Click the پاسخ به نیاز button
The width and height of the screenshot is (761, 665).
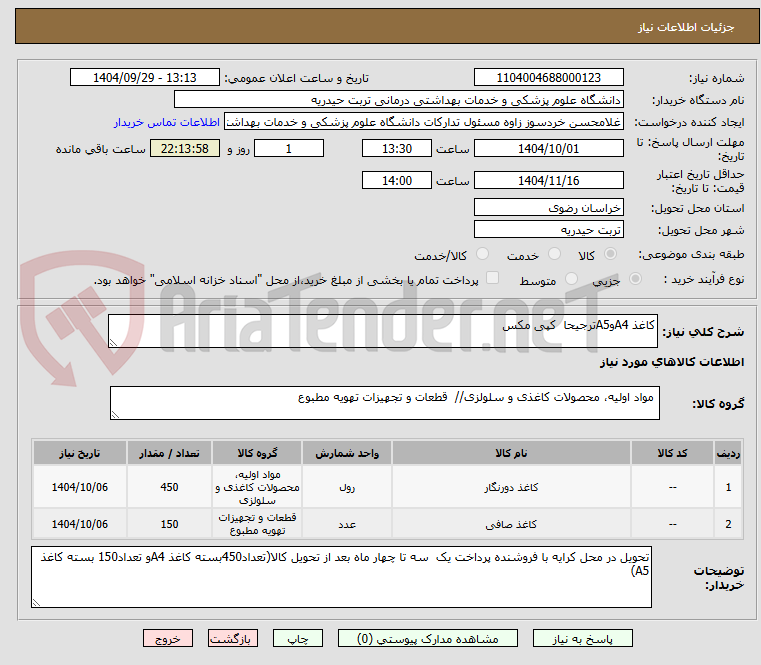582,638
